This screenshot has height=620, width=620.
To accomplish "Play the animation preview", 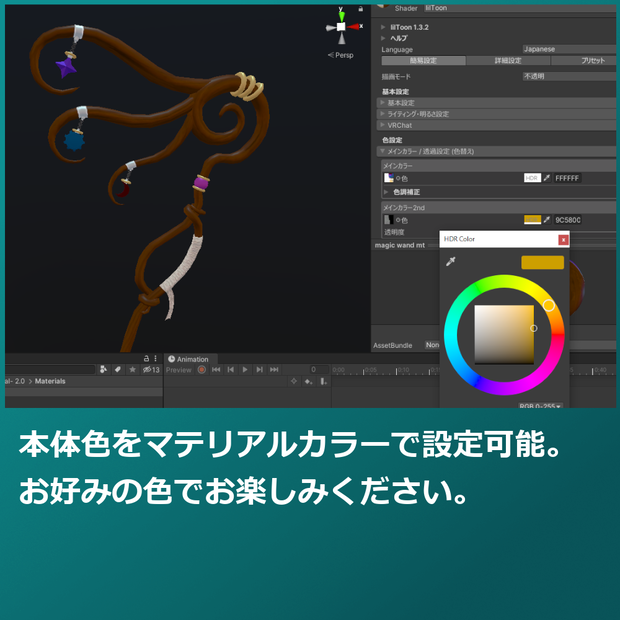I will pos(245,370).
